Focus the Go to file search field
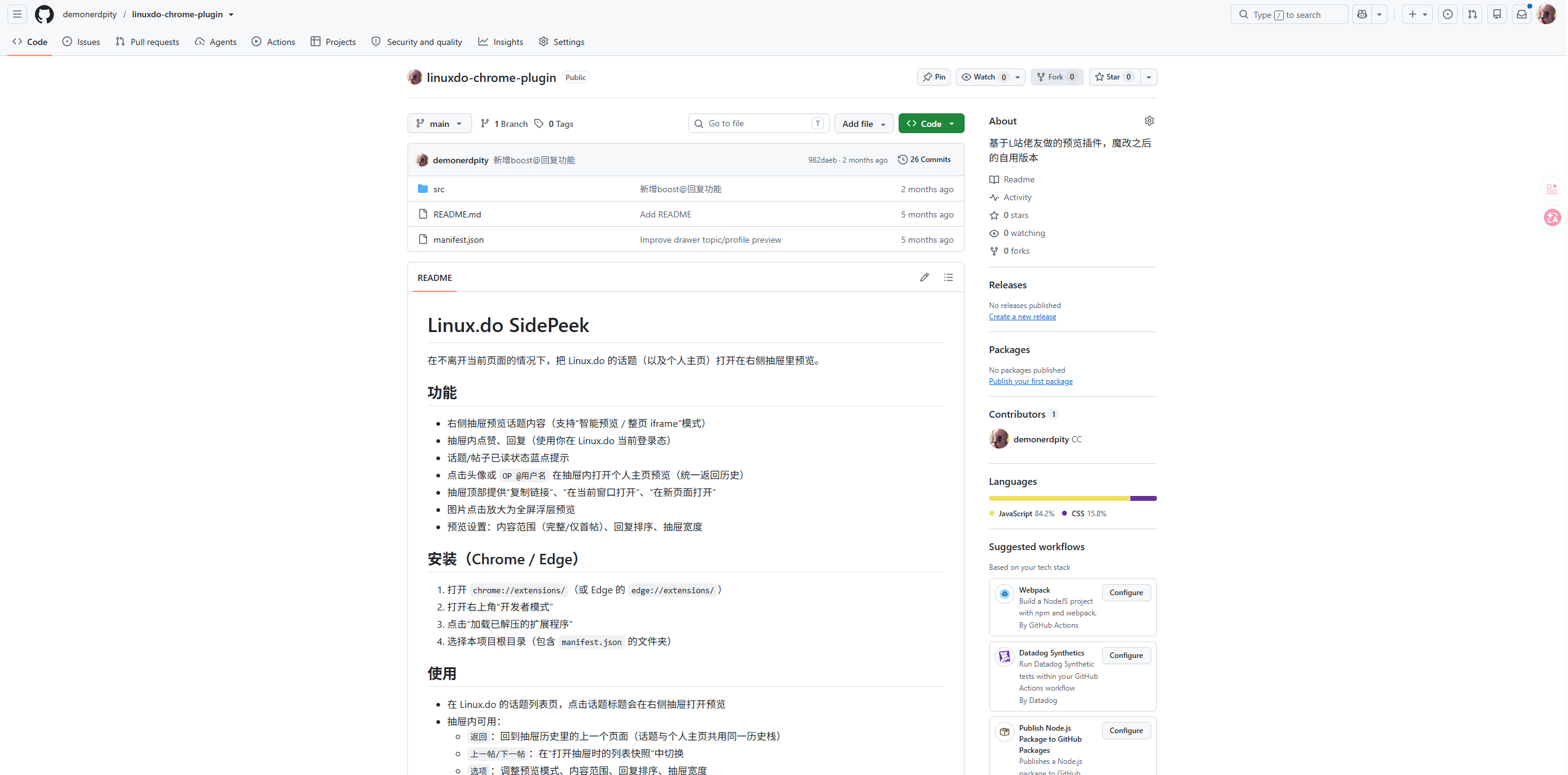The width and height of the screenshot is (1568, 775). pyautogui.click(x=759, y=123)
